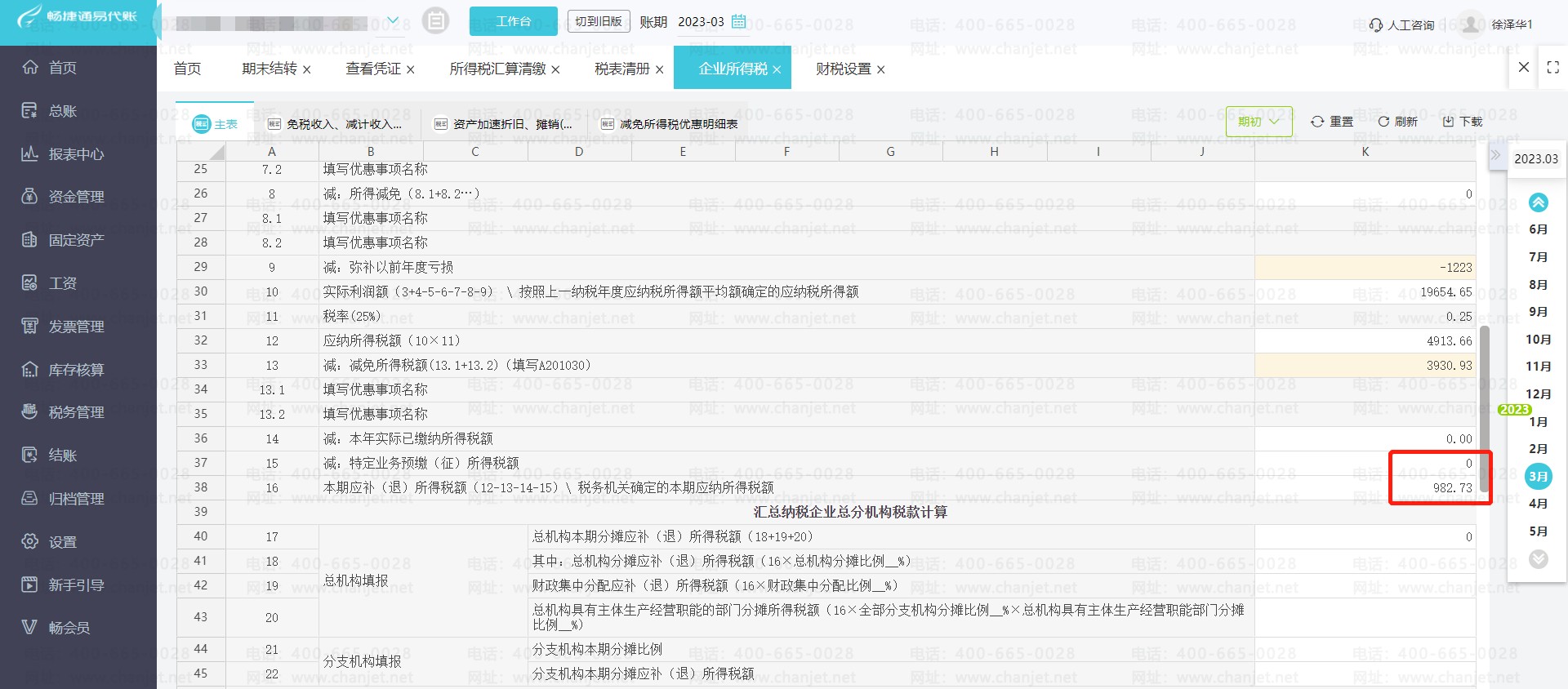Click the vertical scrollbar of the tax sheet
The width and height of the screenshot is (1568, 689).
pyautogui.click(x=1484, y=408)
